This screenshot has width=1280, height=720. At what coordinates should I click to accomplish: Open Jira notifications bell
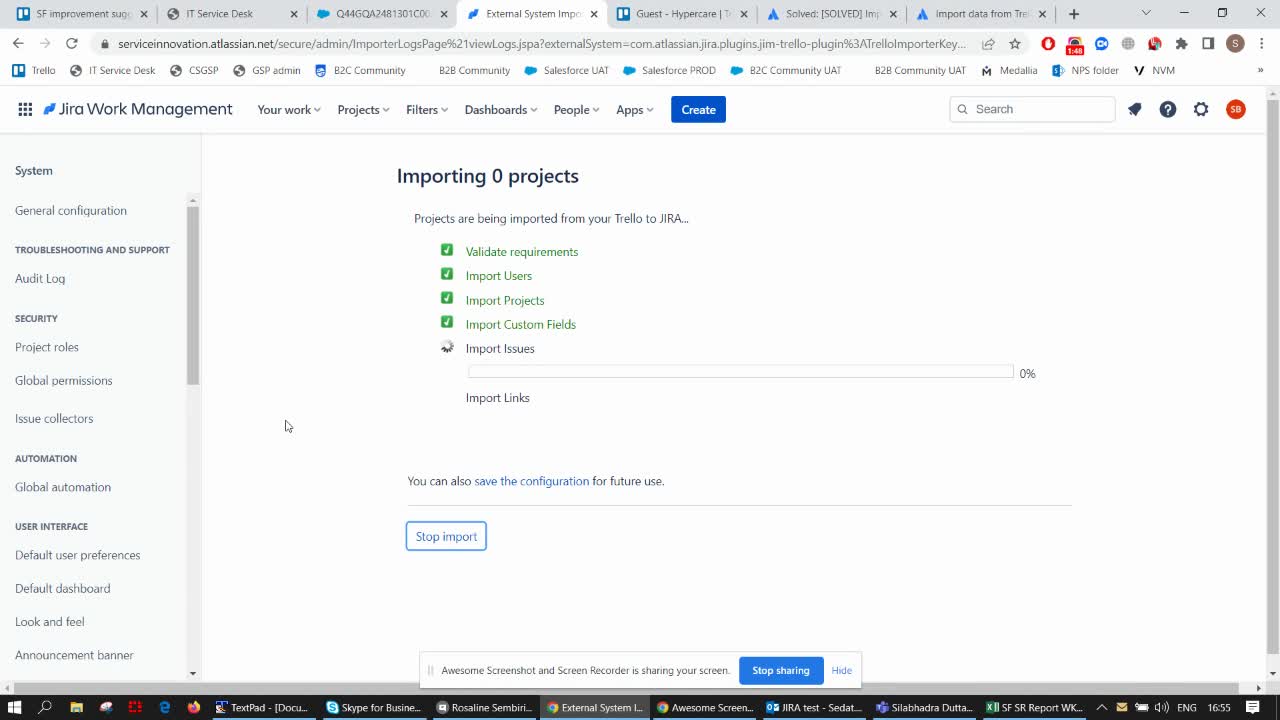[1134, 109]
